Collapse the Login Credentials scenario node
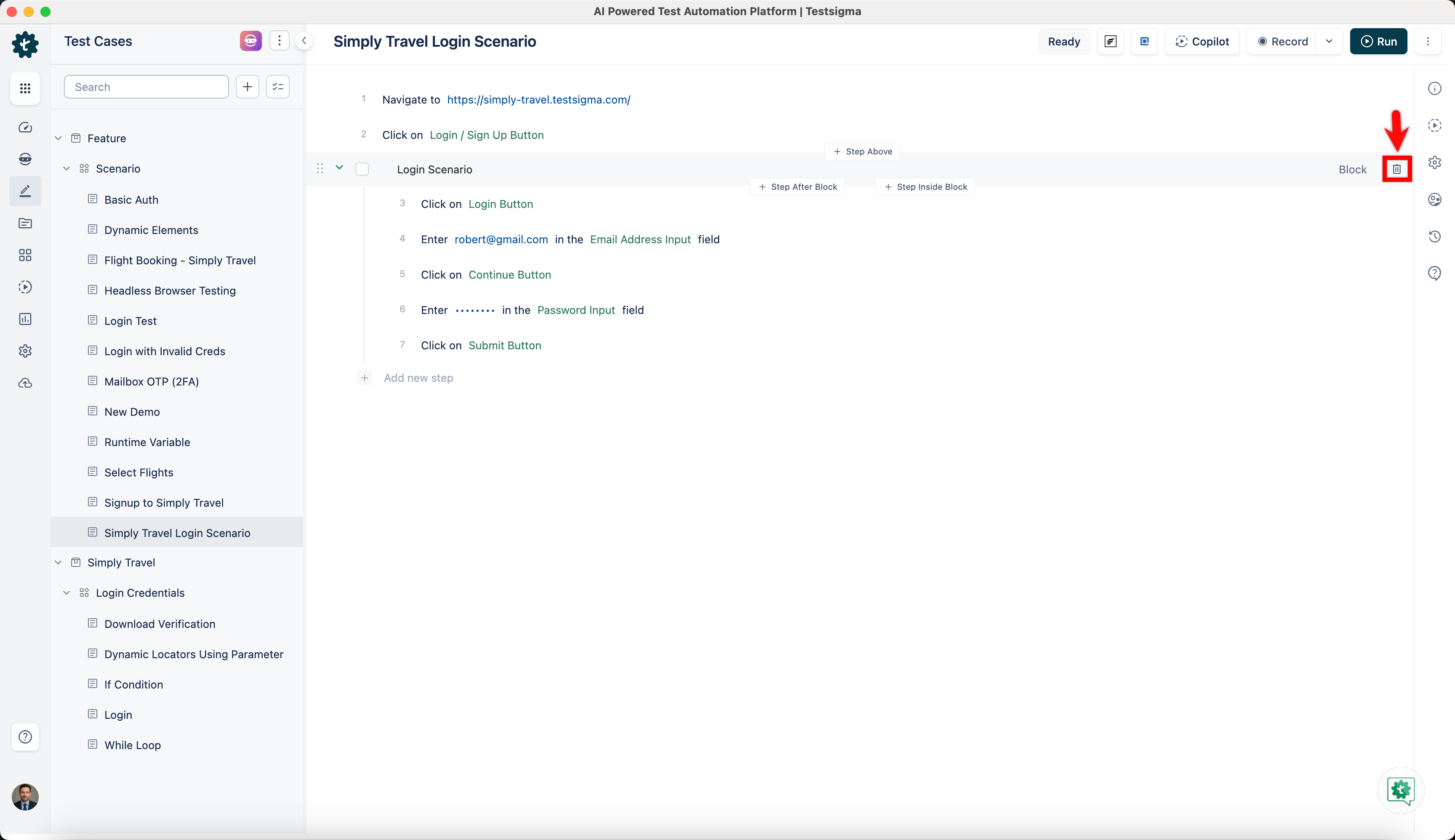Screen dimensions: 1455x840 coord(67,593)
